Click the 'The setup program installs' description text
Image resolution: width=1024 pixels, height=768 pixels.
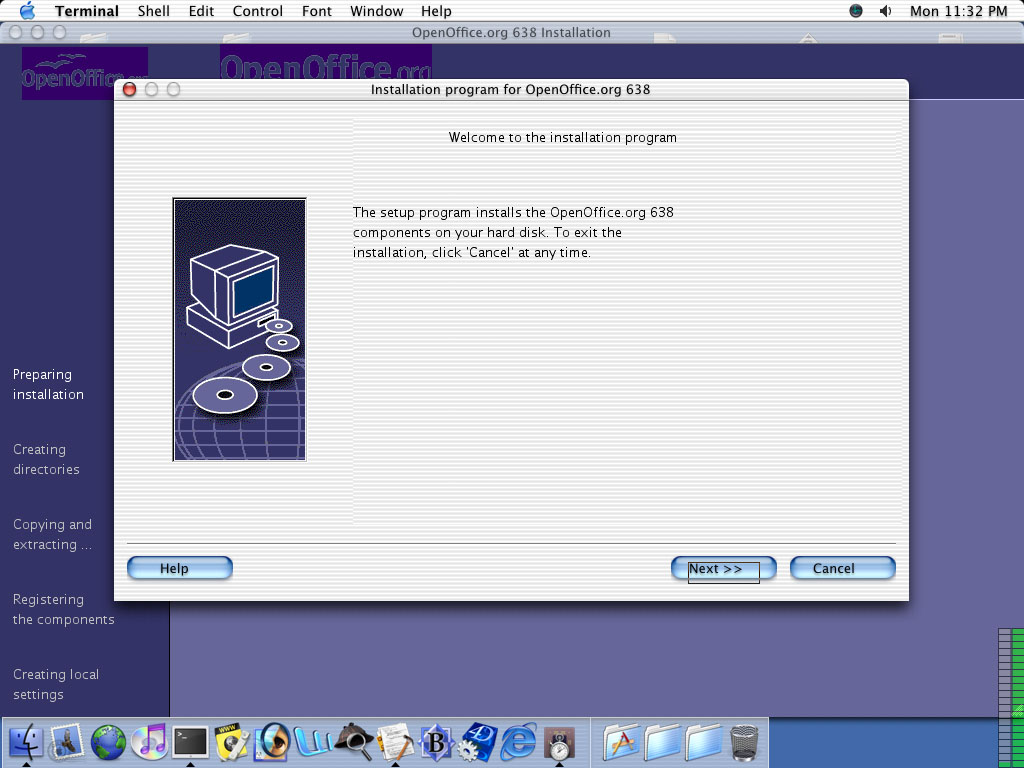click(513, 232)
